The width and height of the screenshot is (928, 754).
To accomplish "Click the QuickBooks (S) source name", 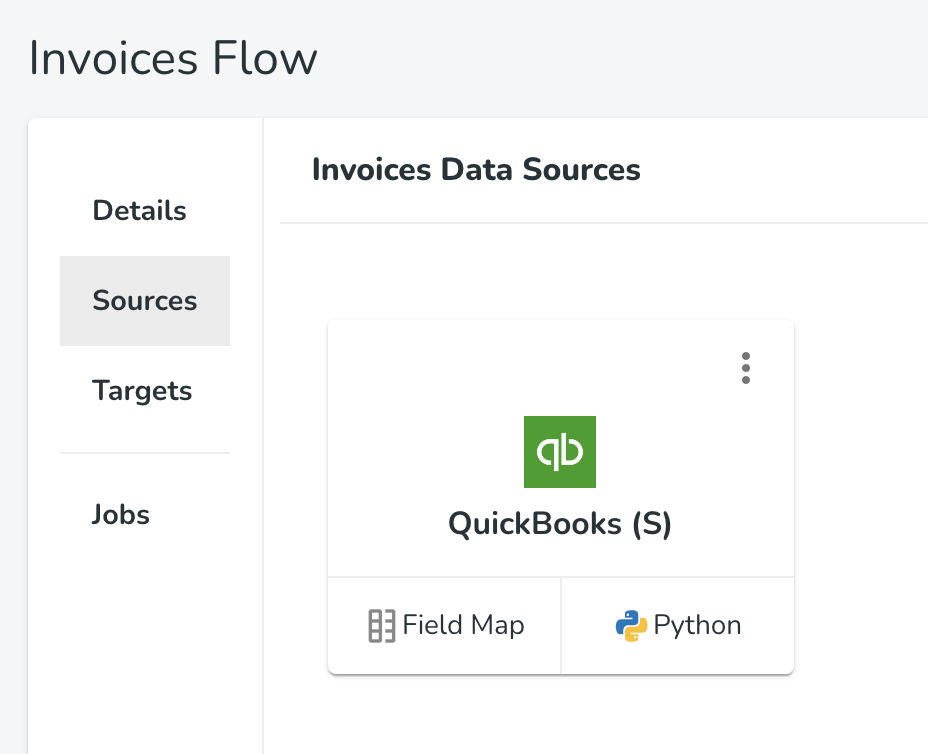I will [x=560, y=524].
